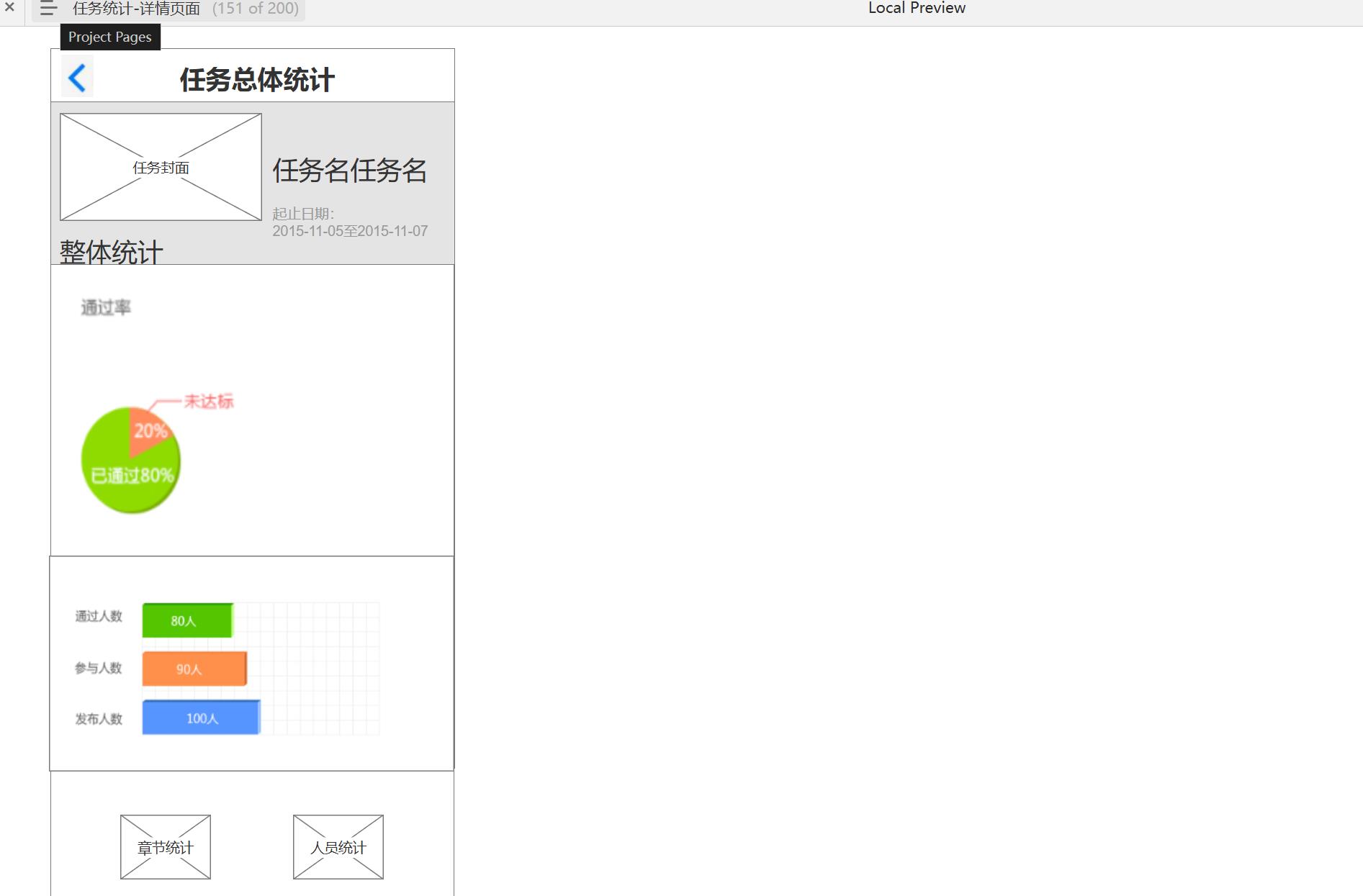The height and width of the screenshot is (896, 1363).
Task: Open the 章节统计 section
Action: (x=166, y=847)
